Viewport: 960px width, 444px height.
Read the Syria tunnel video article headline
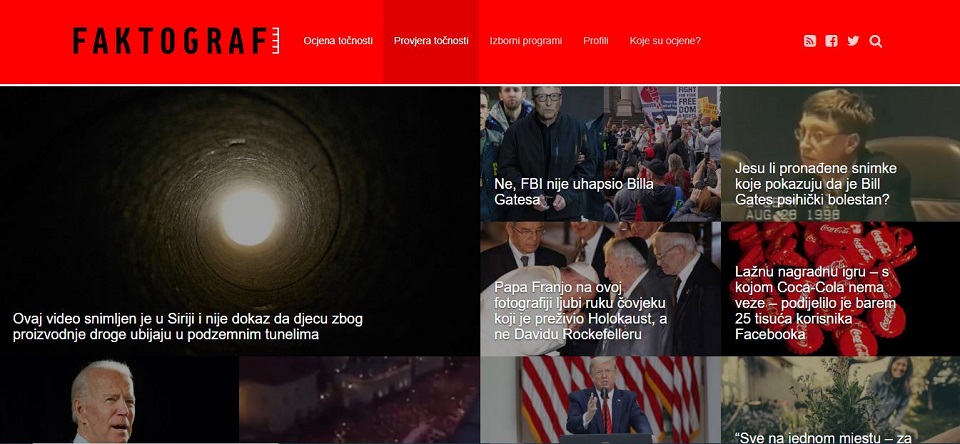[x=188, y=326]
